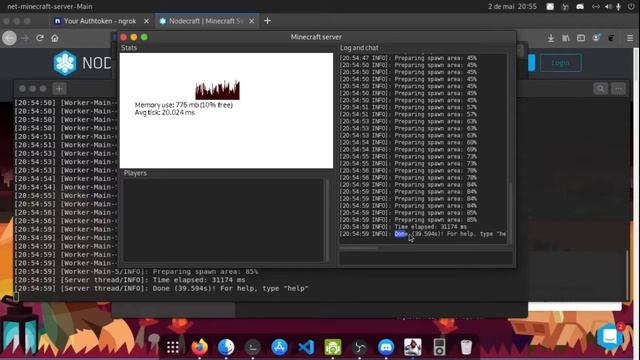The image size is (640, 360).
Task: Click terminal line Time elapsed: 31174 ms
Action: (130, 280)
